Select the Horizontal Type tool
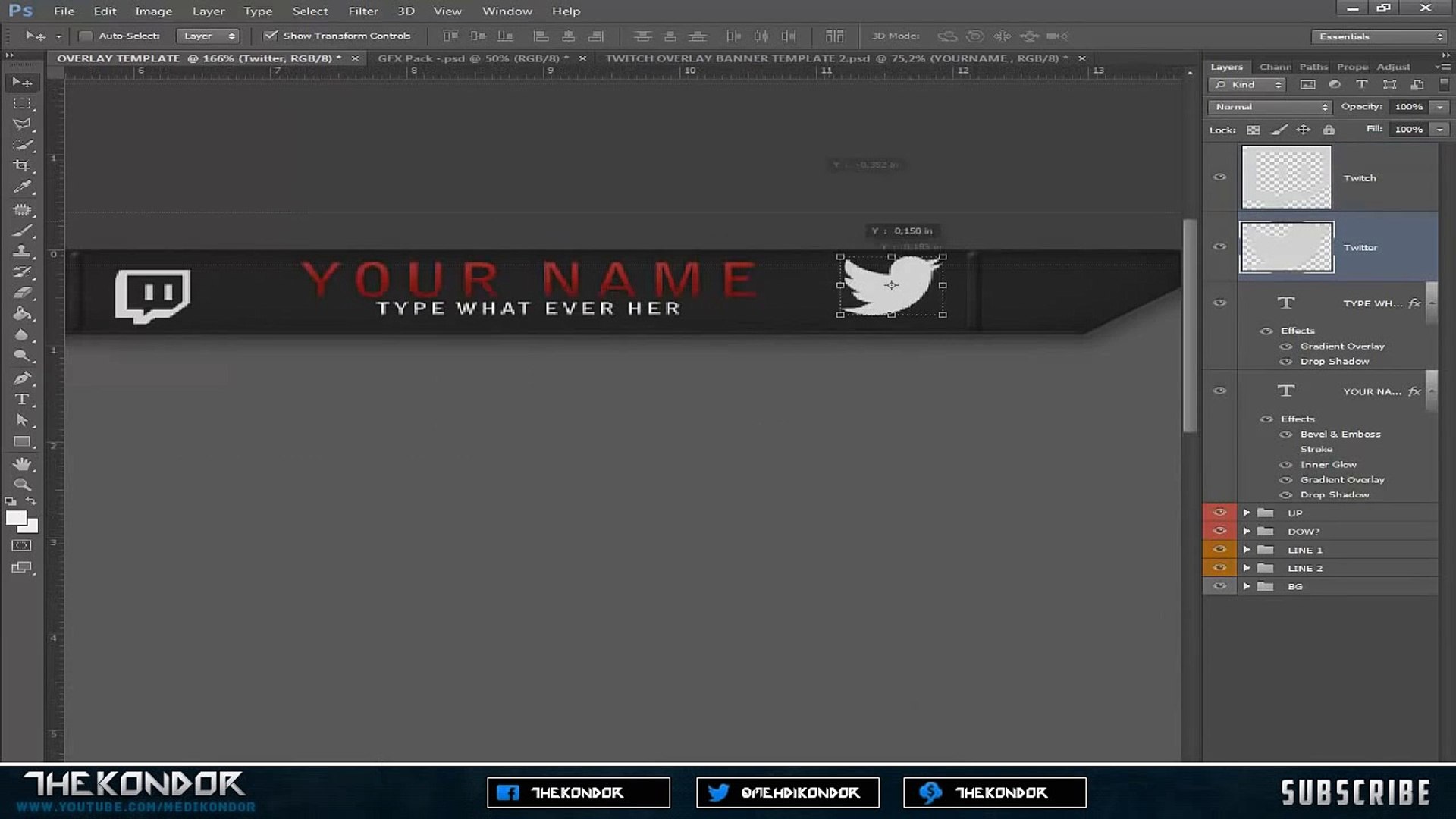This screenshot has width=1456, height=819. coord(22,399)
